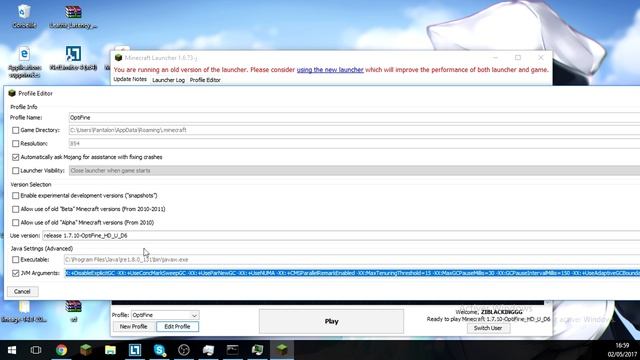The height and width of the screenshot is (360, 640).
Task: Click the large Play button
Action: pos(331,321)
